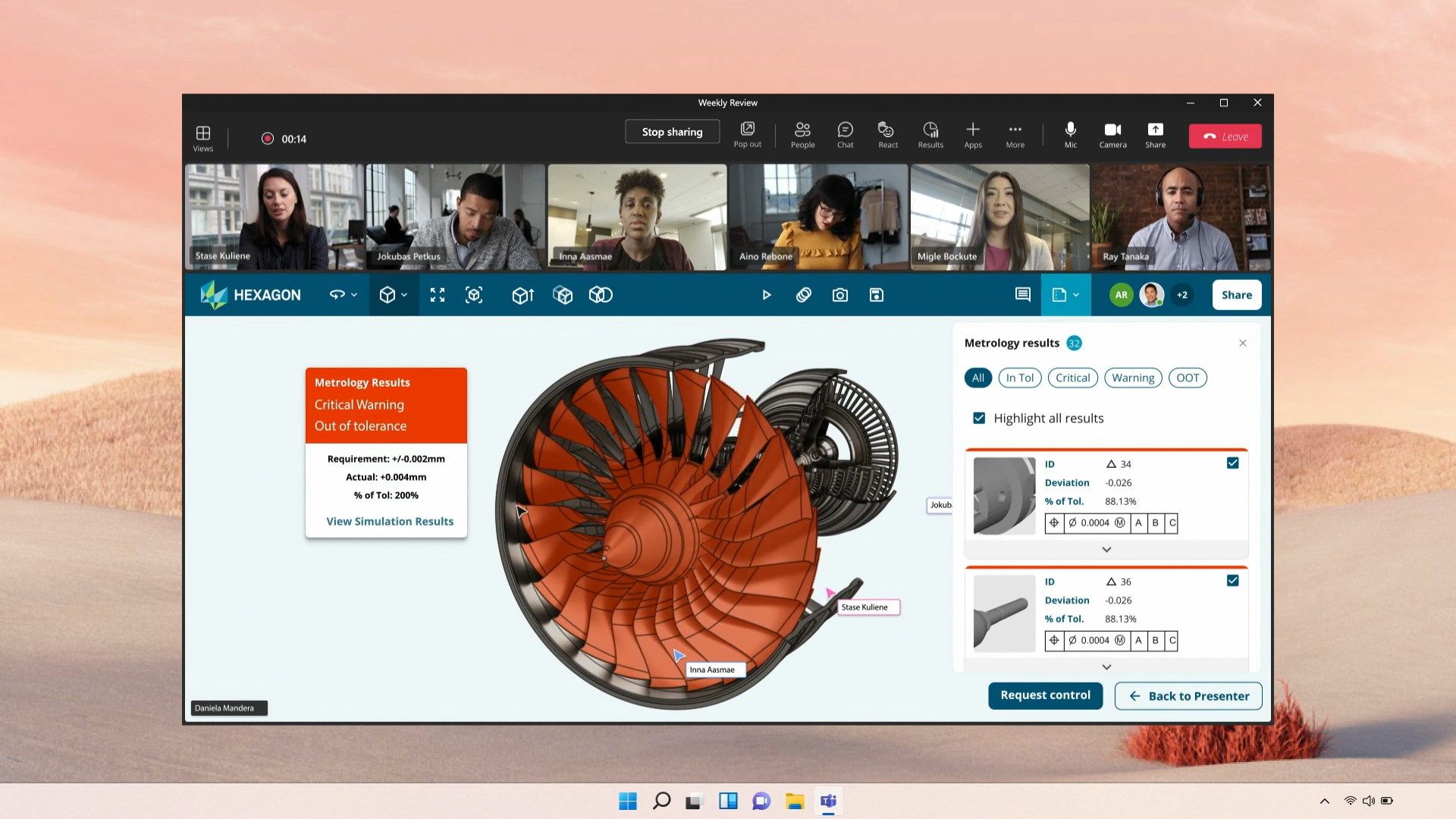
Task: Save with the floppy disk icon
Action: pos(877,295)
